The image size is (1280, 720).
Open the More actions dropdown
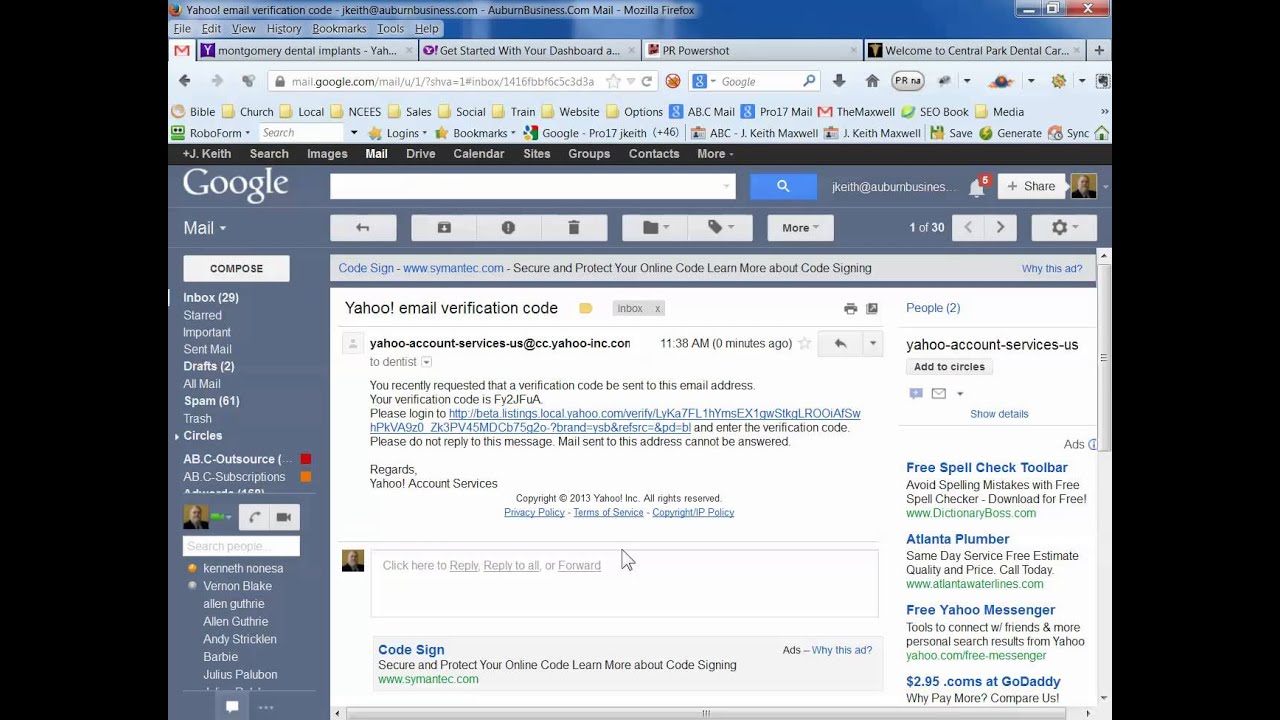click(x=798, y=227)
